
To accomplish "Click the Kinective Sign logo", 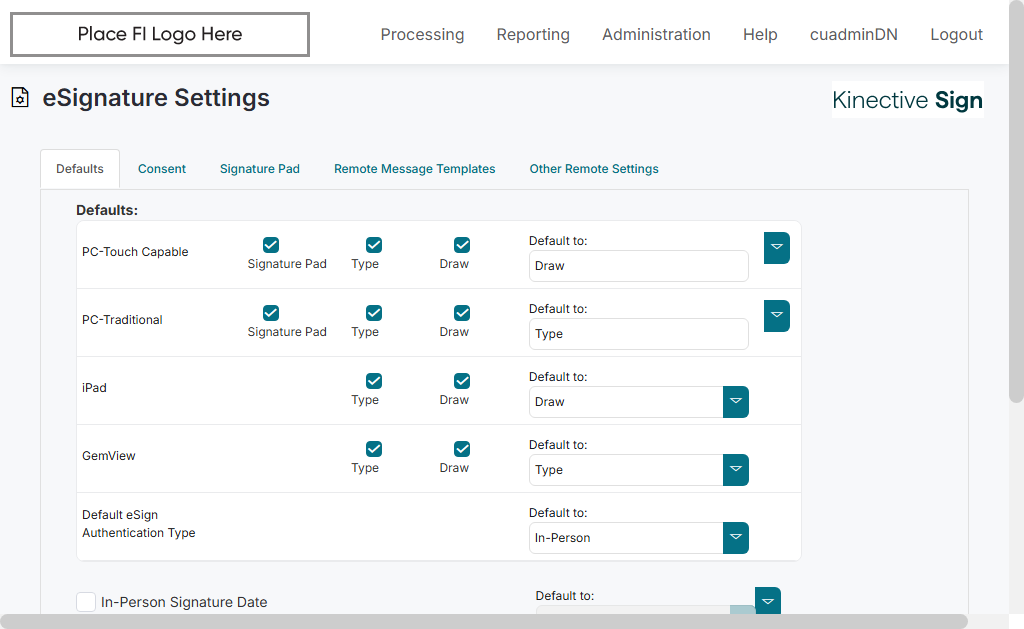I will tap(907, 100).
